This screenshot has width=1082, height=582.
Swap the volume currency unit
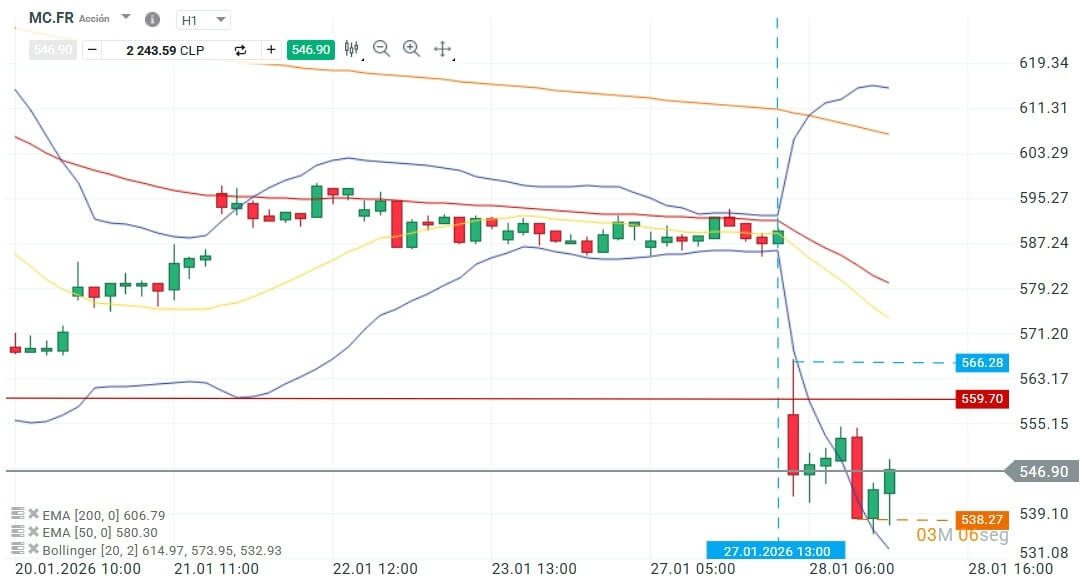click(240, 49)
